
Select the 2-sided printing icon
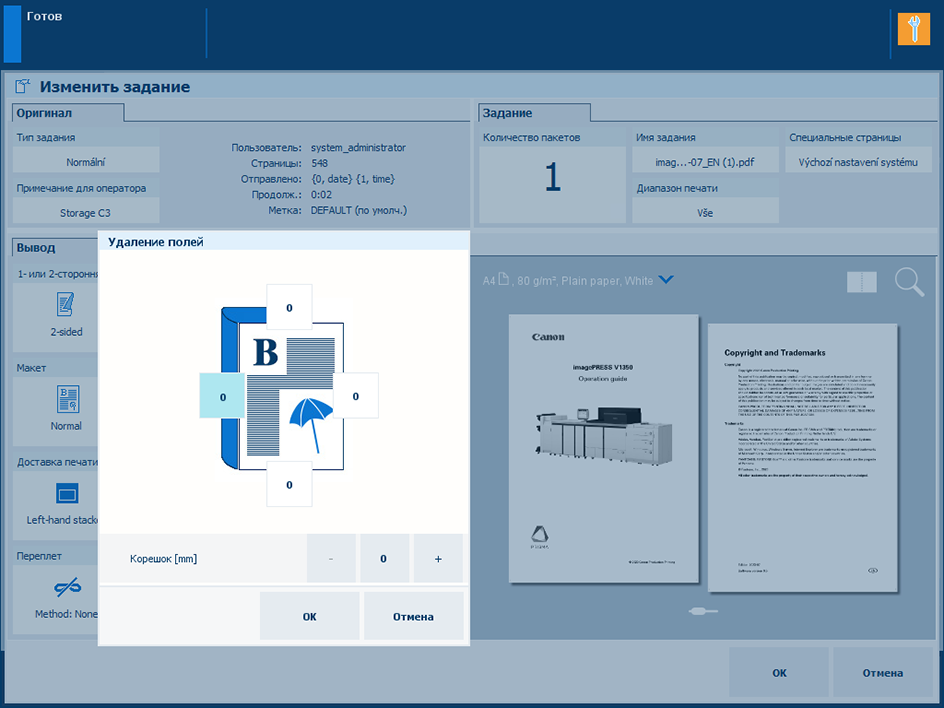point(66,305)
